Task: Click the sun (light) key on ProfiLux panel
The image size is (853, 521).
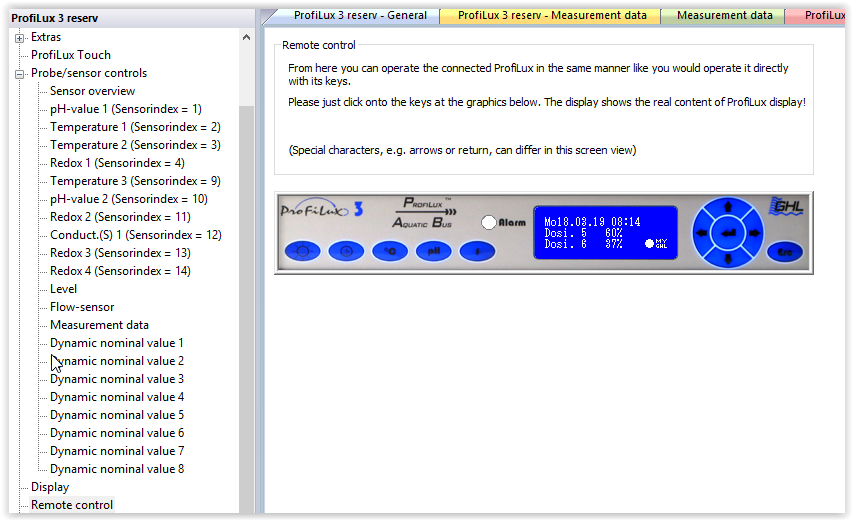Action: click(x=302, y=251)
